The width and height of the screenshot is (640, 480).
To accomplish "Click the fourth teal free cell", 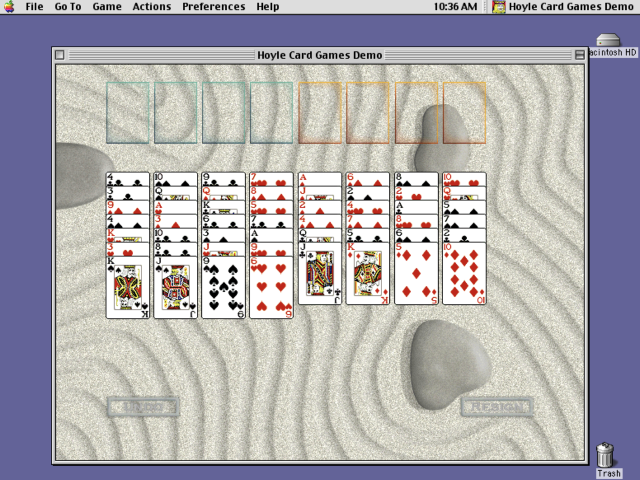I will (271, 113).
